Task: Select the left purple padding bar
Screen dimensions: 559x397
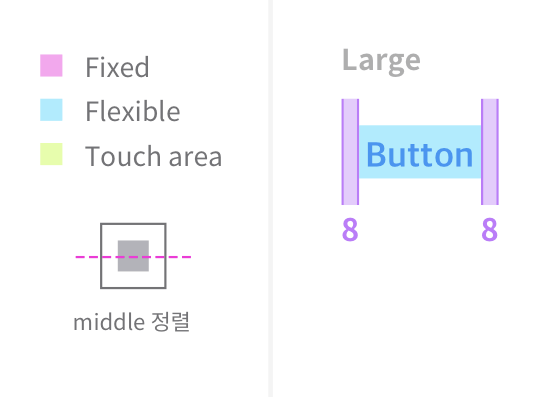Action: click(350, 152)
